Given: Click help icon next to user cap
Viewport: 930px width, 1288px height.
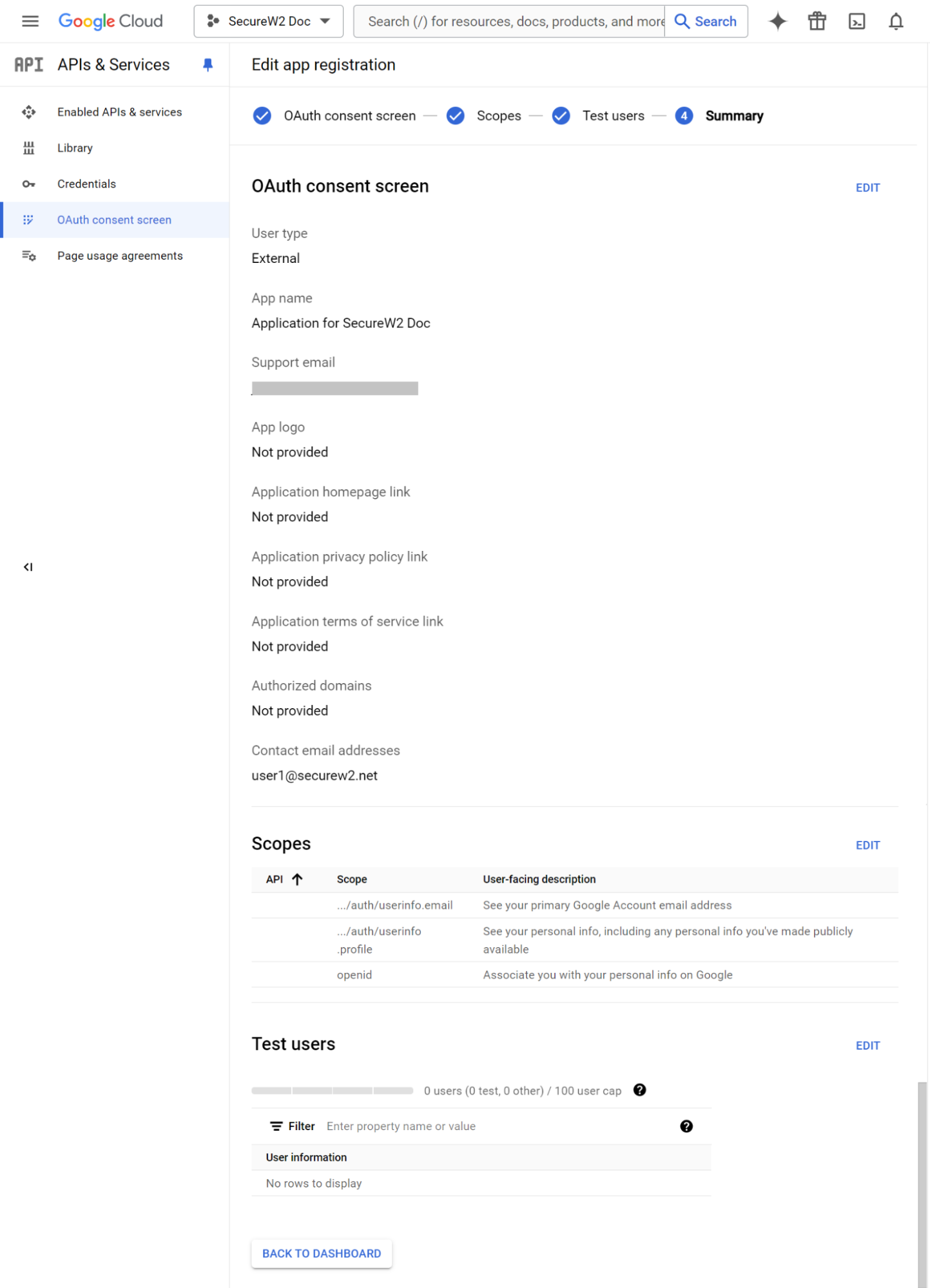Looking at the screenshot, I should tap(639, 1090).
